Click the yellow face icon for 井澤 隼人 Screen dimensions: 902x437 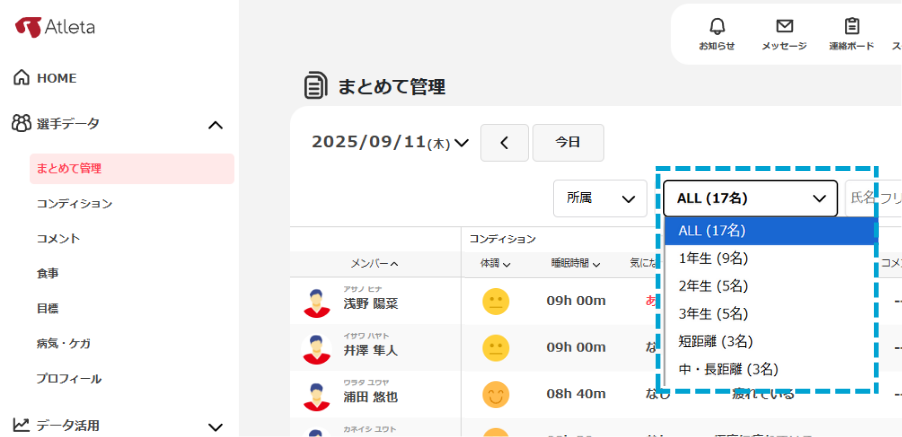pyautogui.click(x=495, y=348)
